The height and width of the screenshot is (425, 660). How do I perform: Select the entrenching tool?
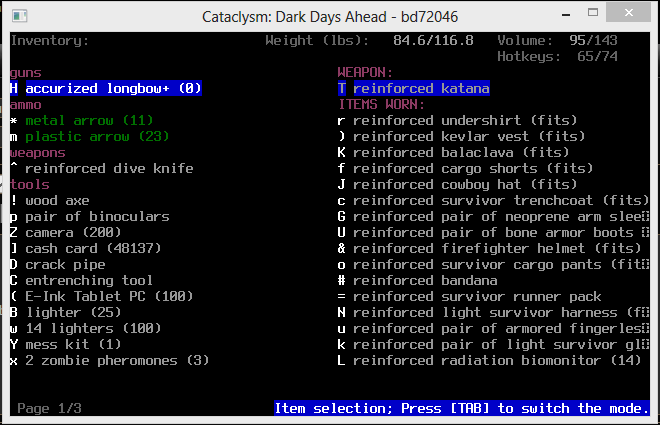[x=82, y=281]
